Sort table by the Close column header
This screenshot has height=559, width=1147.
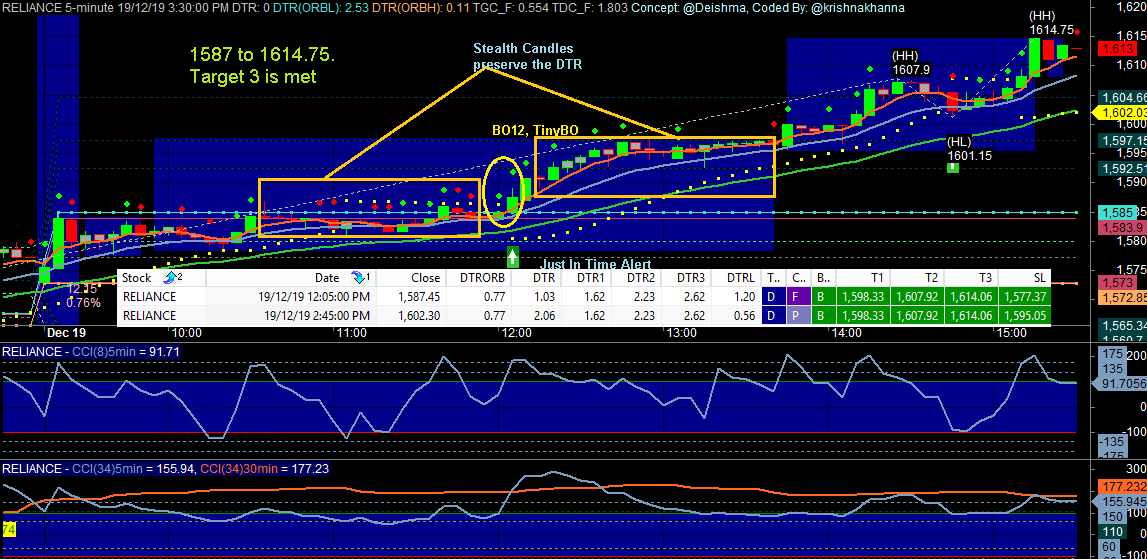click(x=426, y=278)
